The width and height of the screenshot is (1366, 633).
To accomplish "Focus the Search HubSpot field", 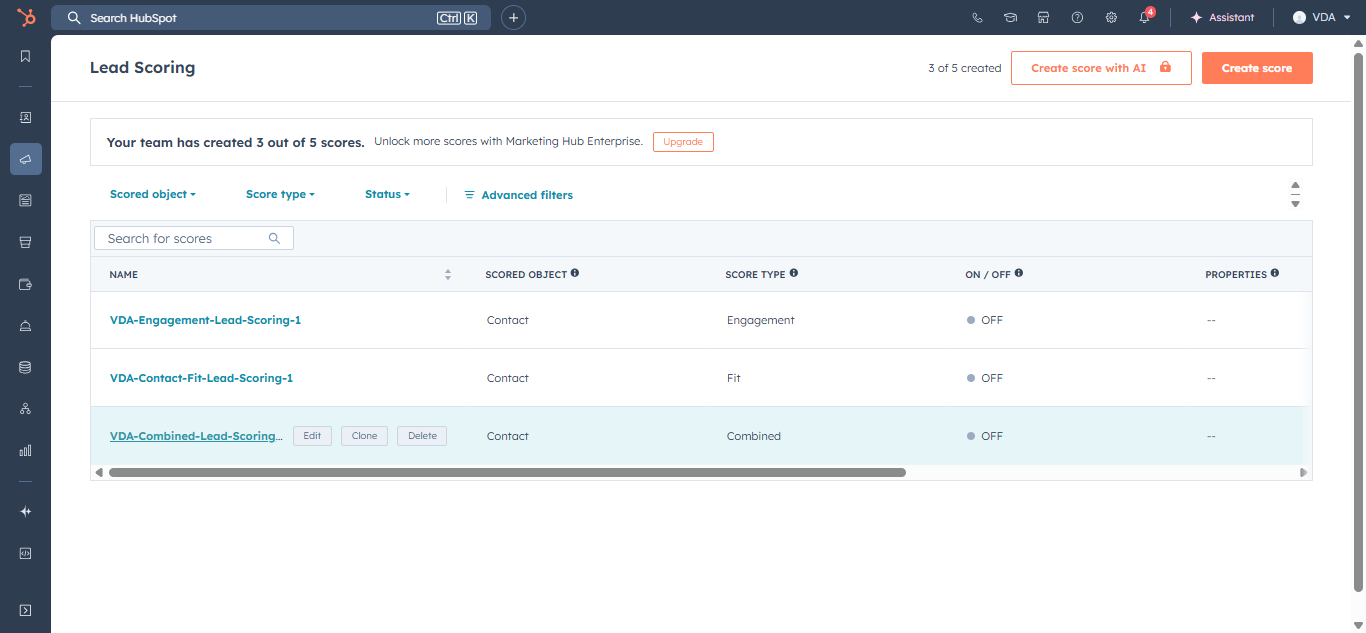I will coord(271,17).
